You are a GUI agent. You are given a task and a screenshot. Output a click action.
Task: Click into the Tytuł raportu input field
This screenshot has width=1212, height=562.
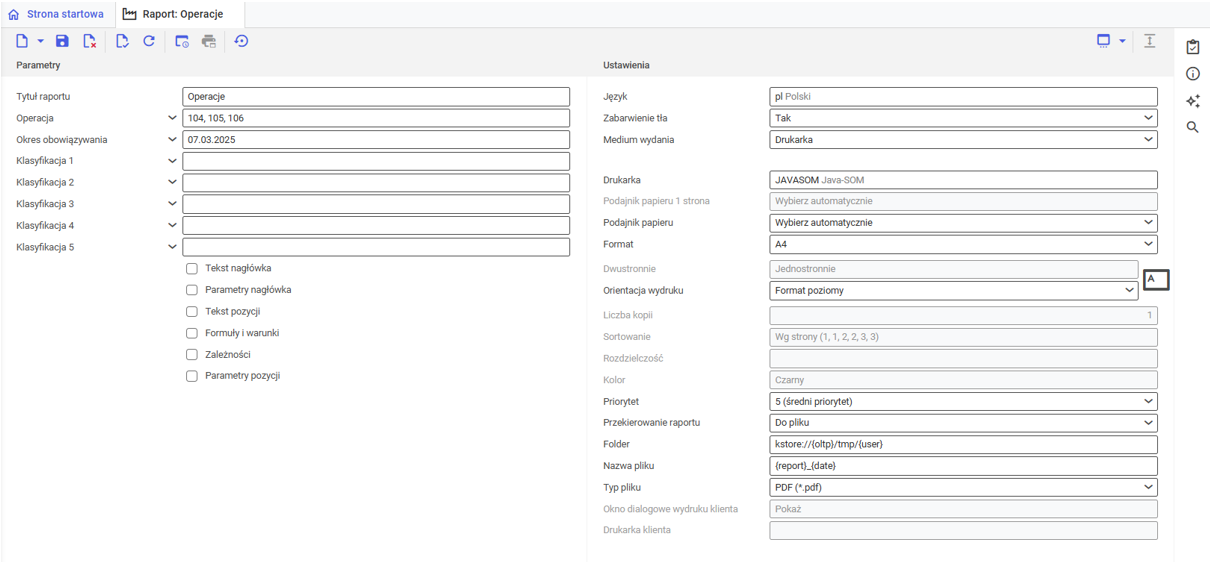[x=376, y=97]
